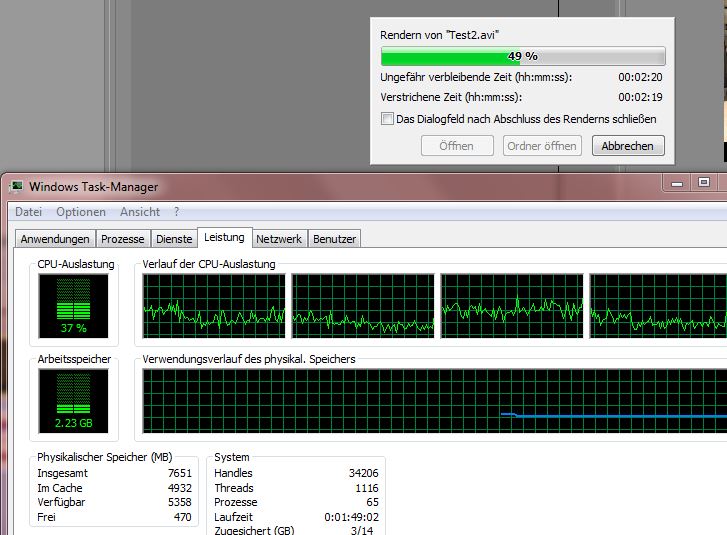727x535 pixels.
Task: Click the Arbeitsspeicher 2.23 GB meter
Action: tap(73, 401)
